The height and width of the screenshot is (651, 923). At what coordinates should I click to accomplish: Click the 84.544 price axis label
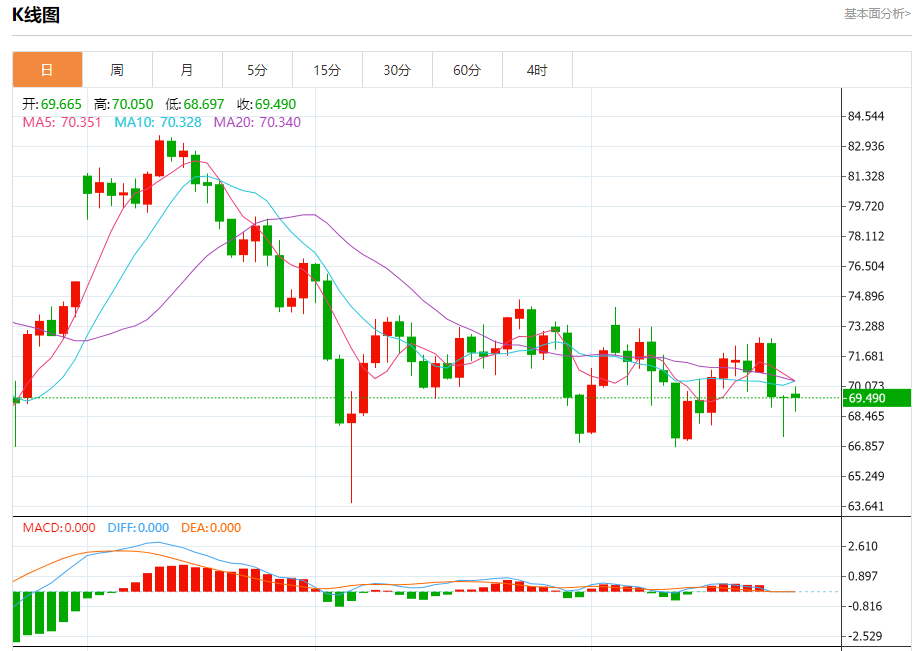pos(866,117)
